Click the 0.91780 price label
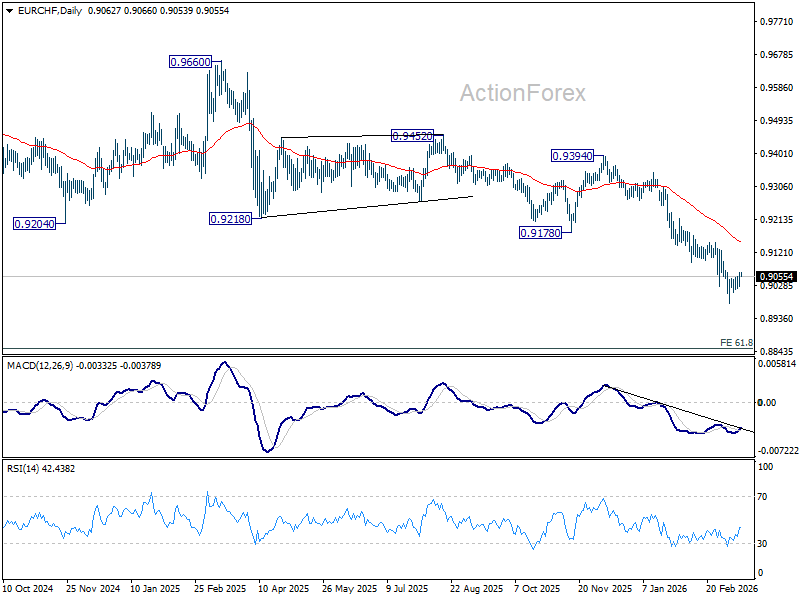This screenshot has width=800, height=600. click(540, 233)
